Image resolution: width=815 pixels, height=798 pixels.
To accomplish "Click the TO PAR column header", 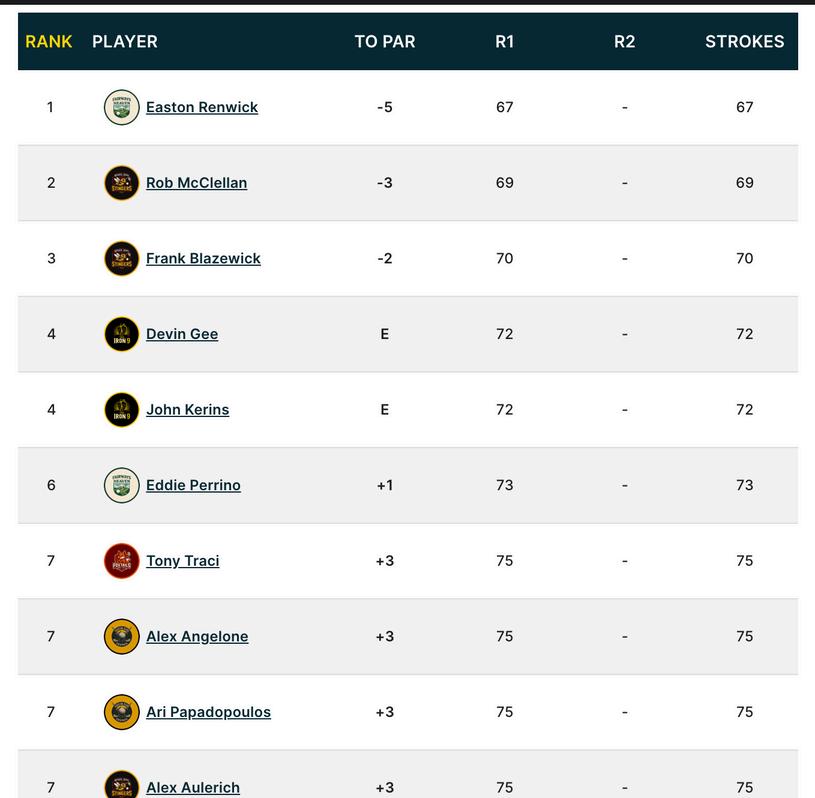I will pyautogui.click(x=385, y=41).
